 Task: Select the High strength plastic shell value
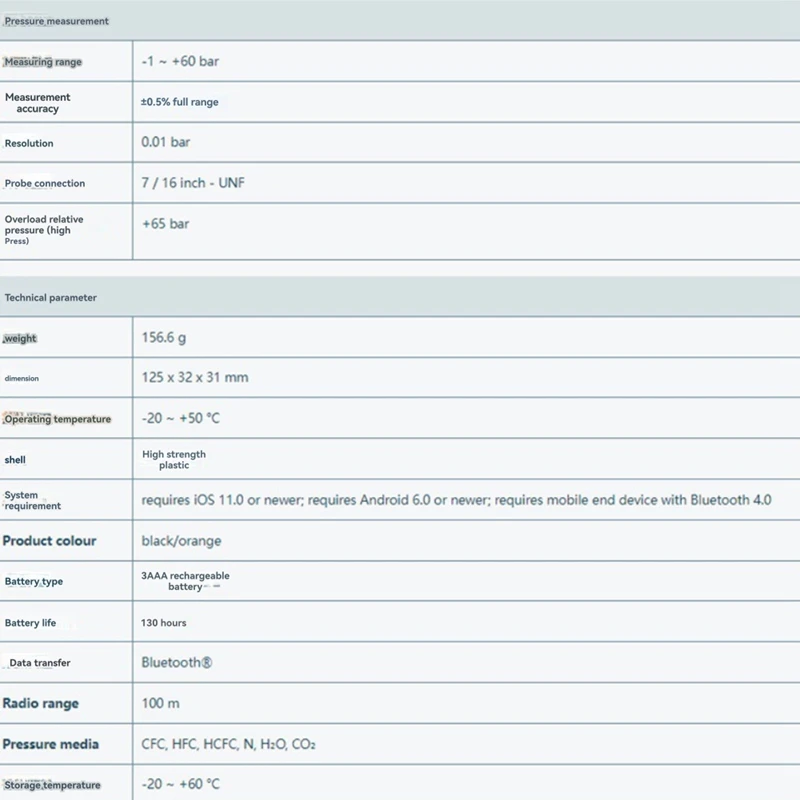coord(174,460)
